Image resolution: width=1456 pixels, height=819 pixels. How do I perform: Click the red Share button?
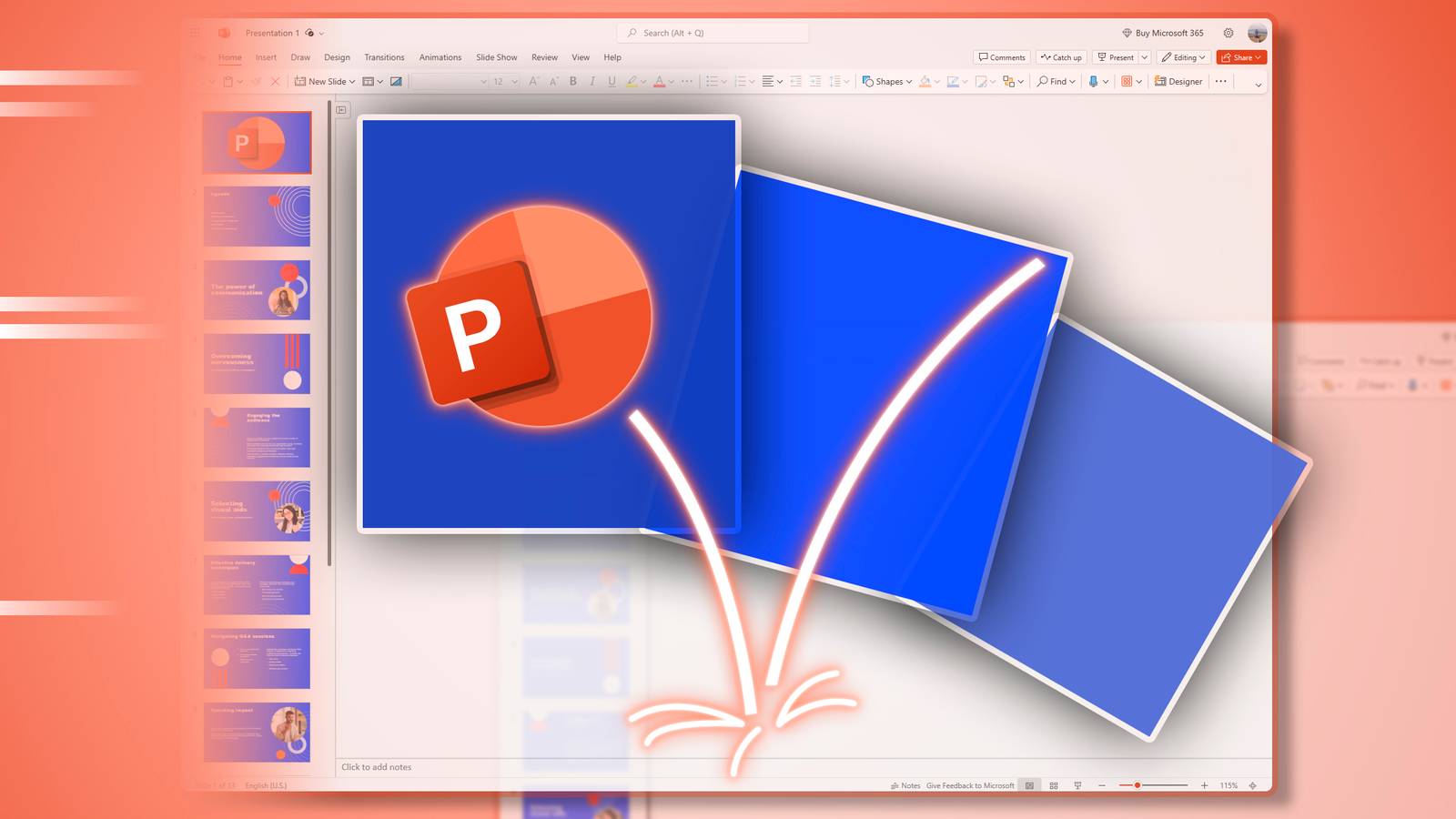pyautogui.click(x=1241, y=57)
